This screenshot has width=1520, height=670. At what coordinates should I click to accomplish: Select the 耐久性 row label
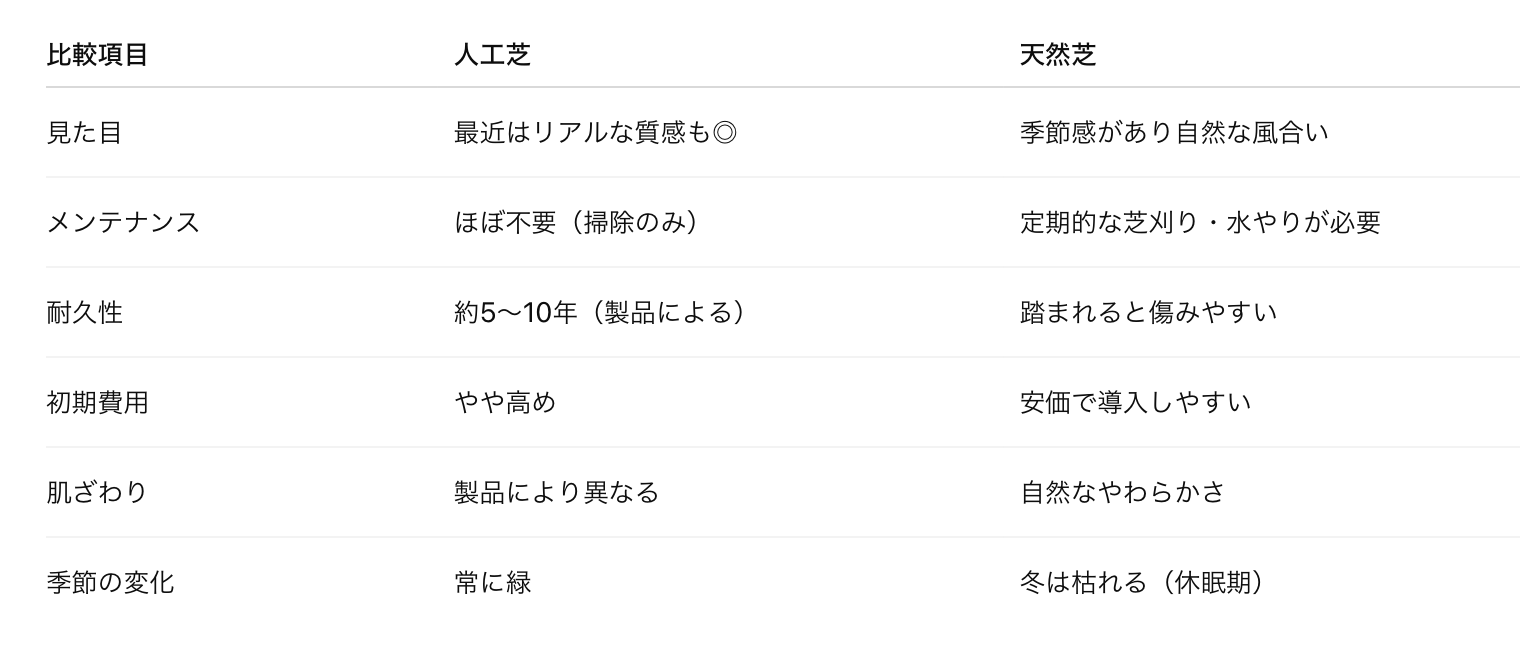(84, 312)
